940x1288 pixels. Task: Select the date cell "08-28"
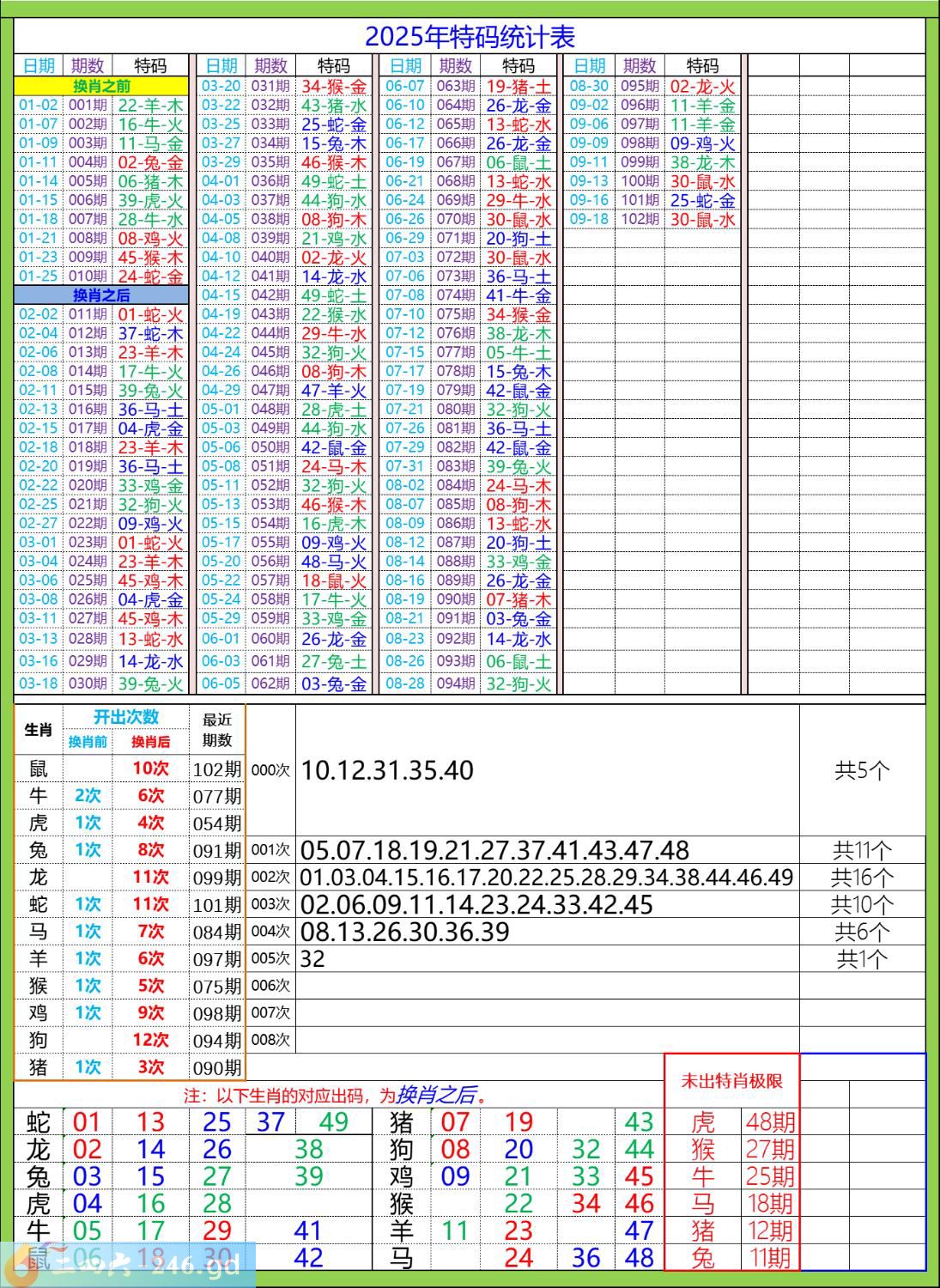click(405, 683)
